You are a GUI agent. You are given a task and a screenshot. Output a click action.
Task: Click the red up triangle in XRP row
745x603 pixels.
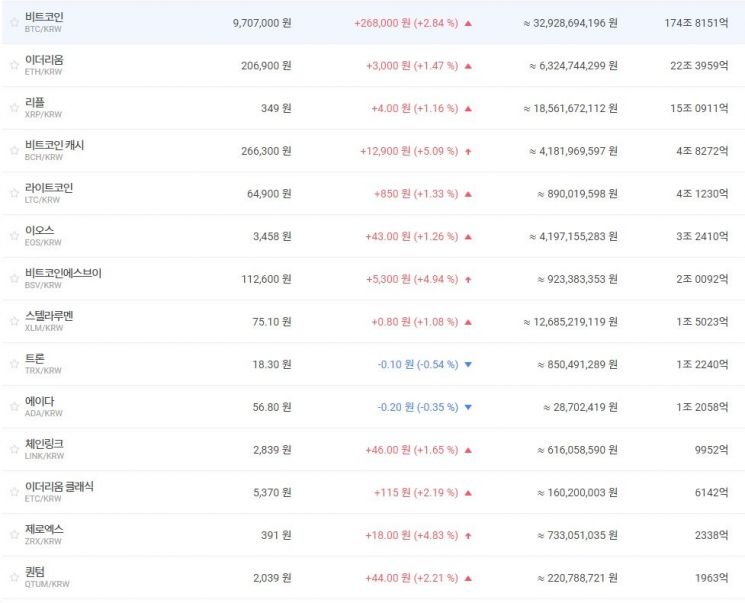click(468, 108)
